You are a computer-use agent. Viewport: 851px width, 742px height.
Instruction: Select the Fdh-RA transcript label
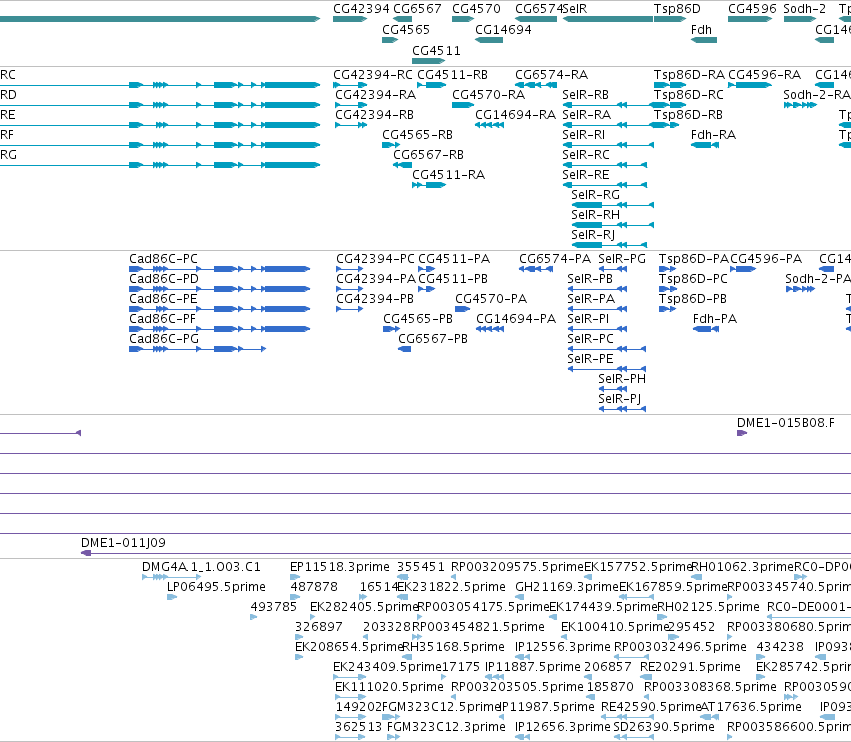click(713, 135)
